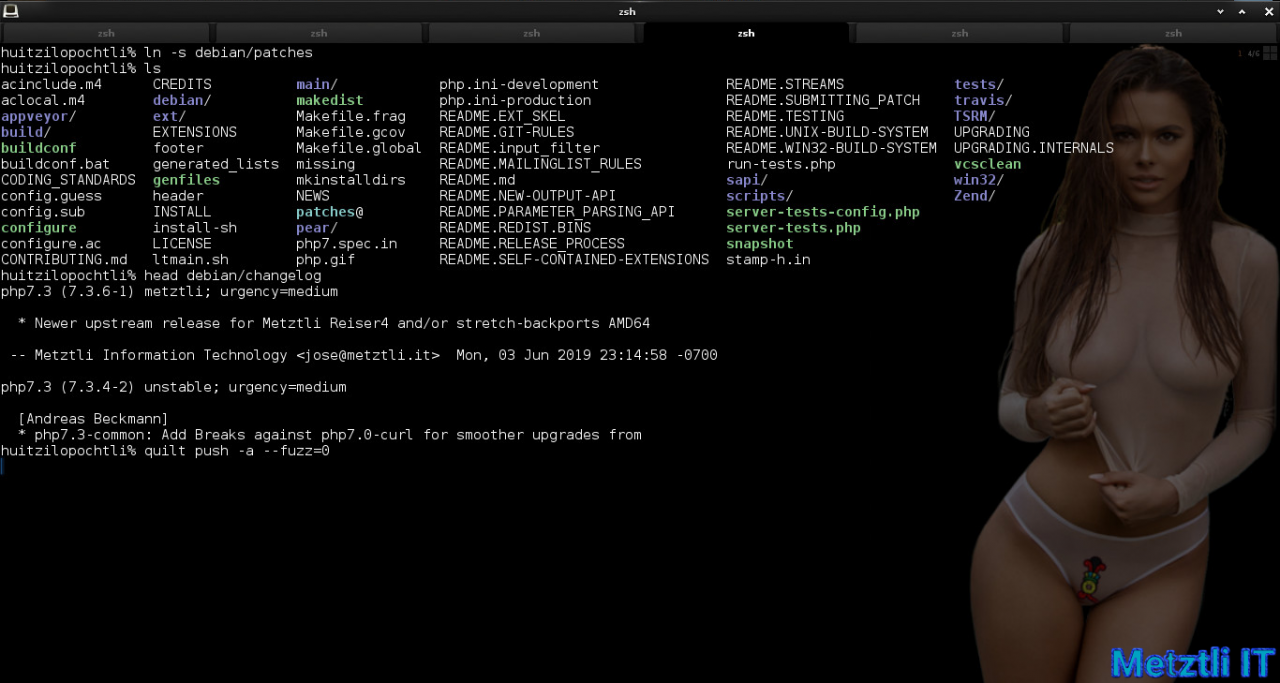This screenshot has width=1280, height=683.
Task: Click 'php.gif' file name
Action: pos(326,260)
